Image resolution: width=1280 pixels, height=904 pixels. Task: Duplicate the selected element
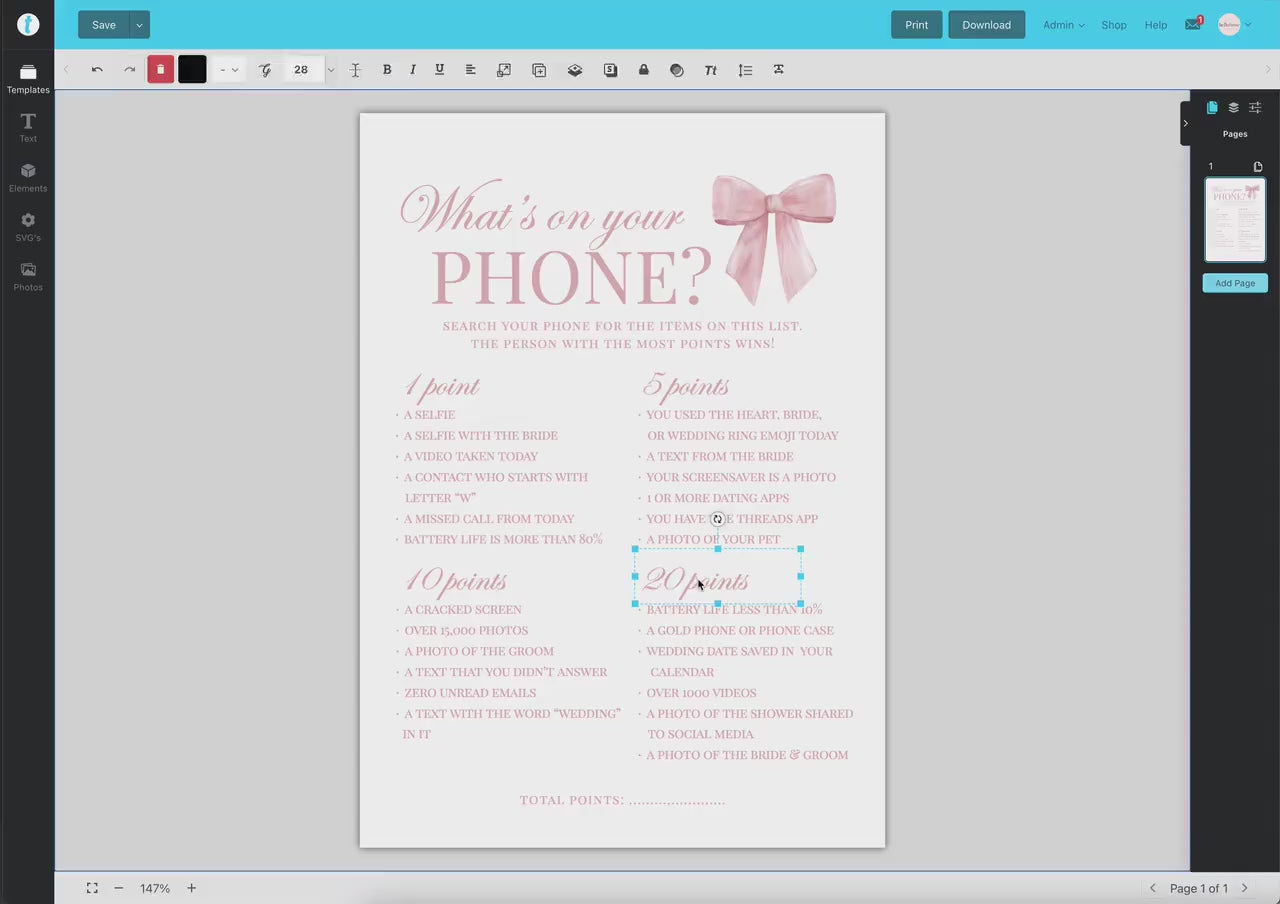[539, 70]
